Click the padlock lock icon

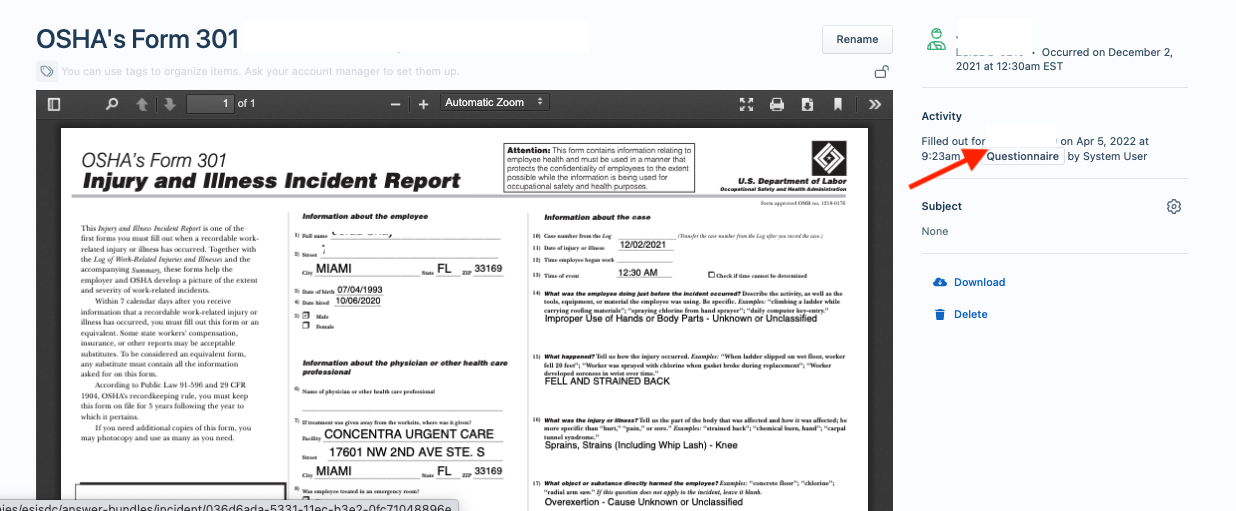click(882, 72)
